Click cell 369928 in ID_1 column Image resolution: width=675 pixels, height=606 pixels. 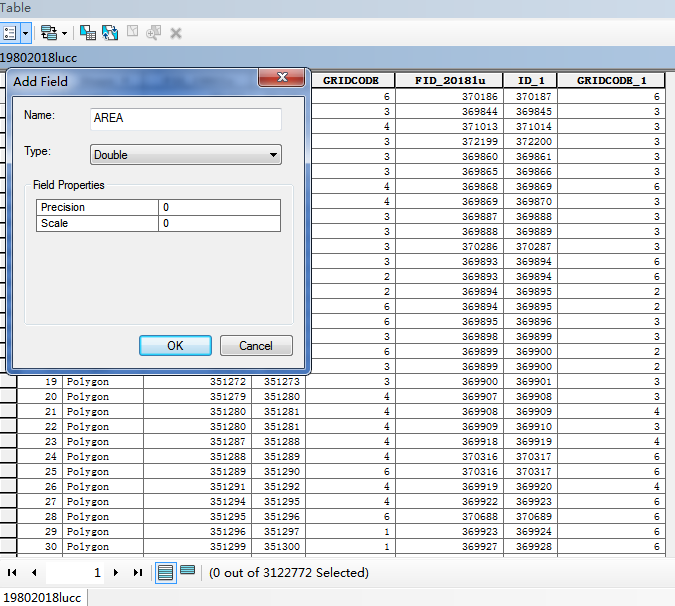tap(530, 546)
